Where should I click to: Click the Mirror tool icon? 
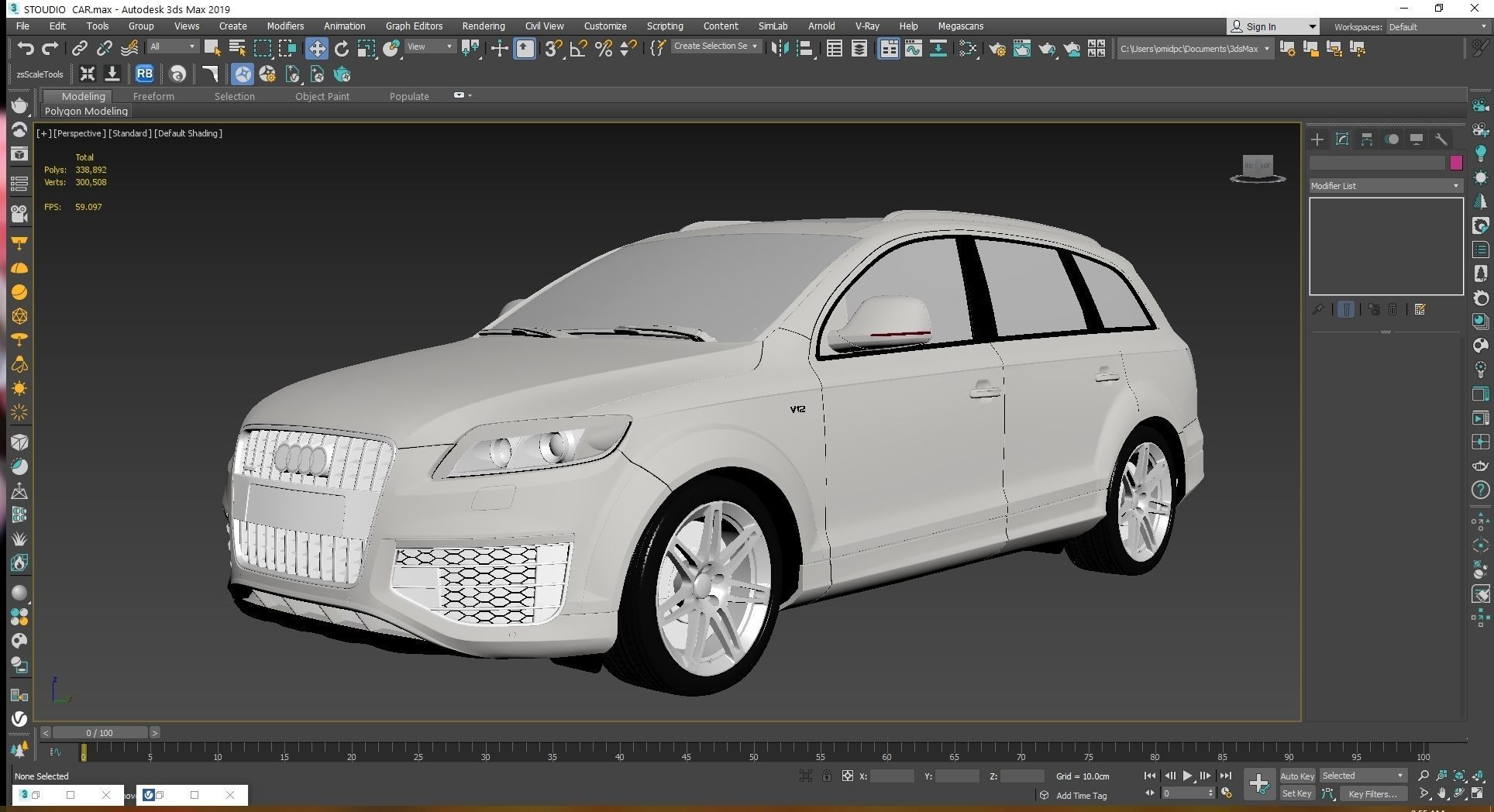tap(780, 49)
